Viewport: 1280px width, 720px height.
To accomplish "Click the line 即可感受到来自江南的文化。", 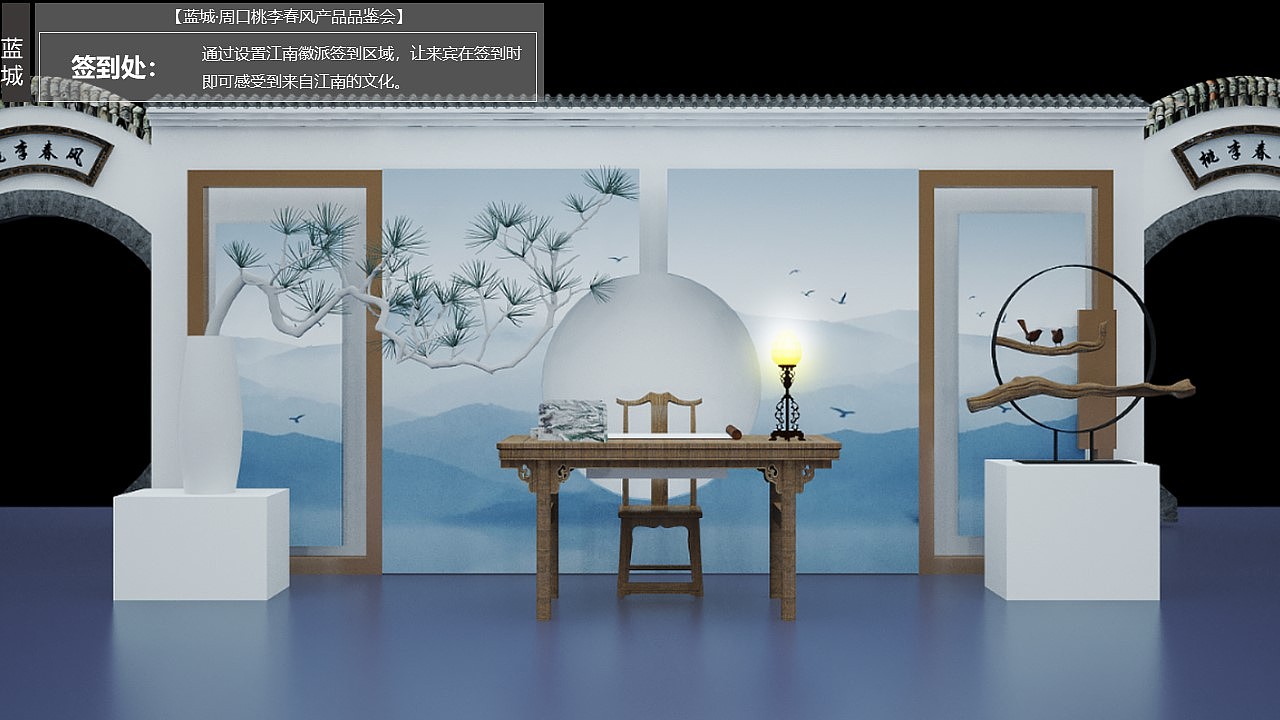I will point(303,82).
